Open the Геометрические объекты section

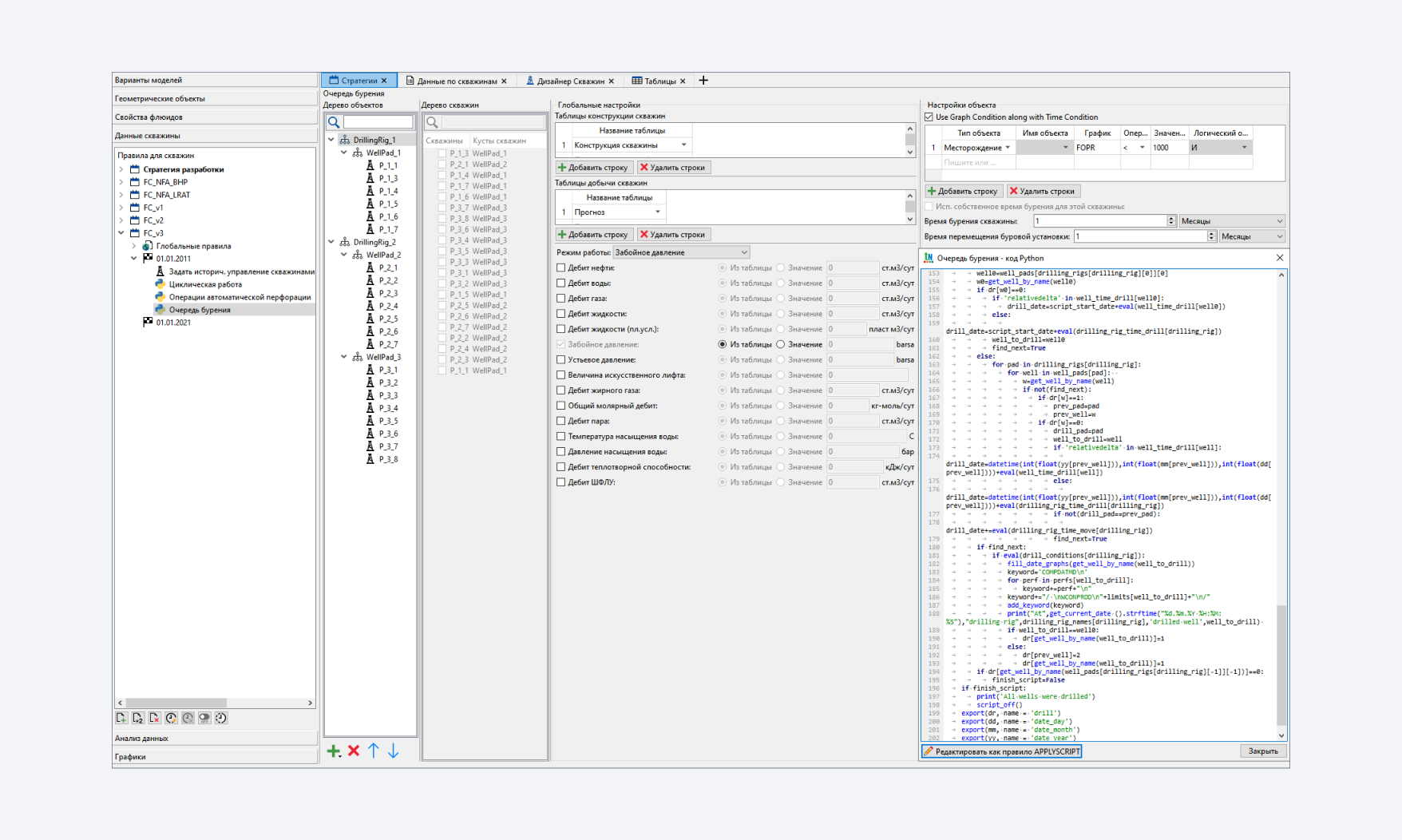tap(215, 98)
